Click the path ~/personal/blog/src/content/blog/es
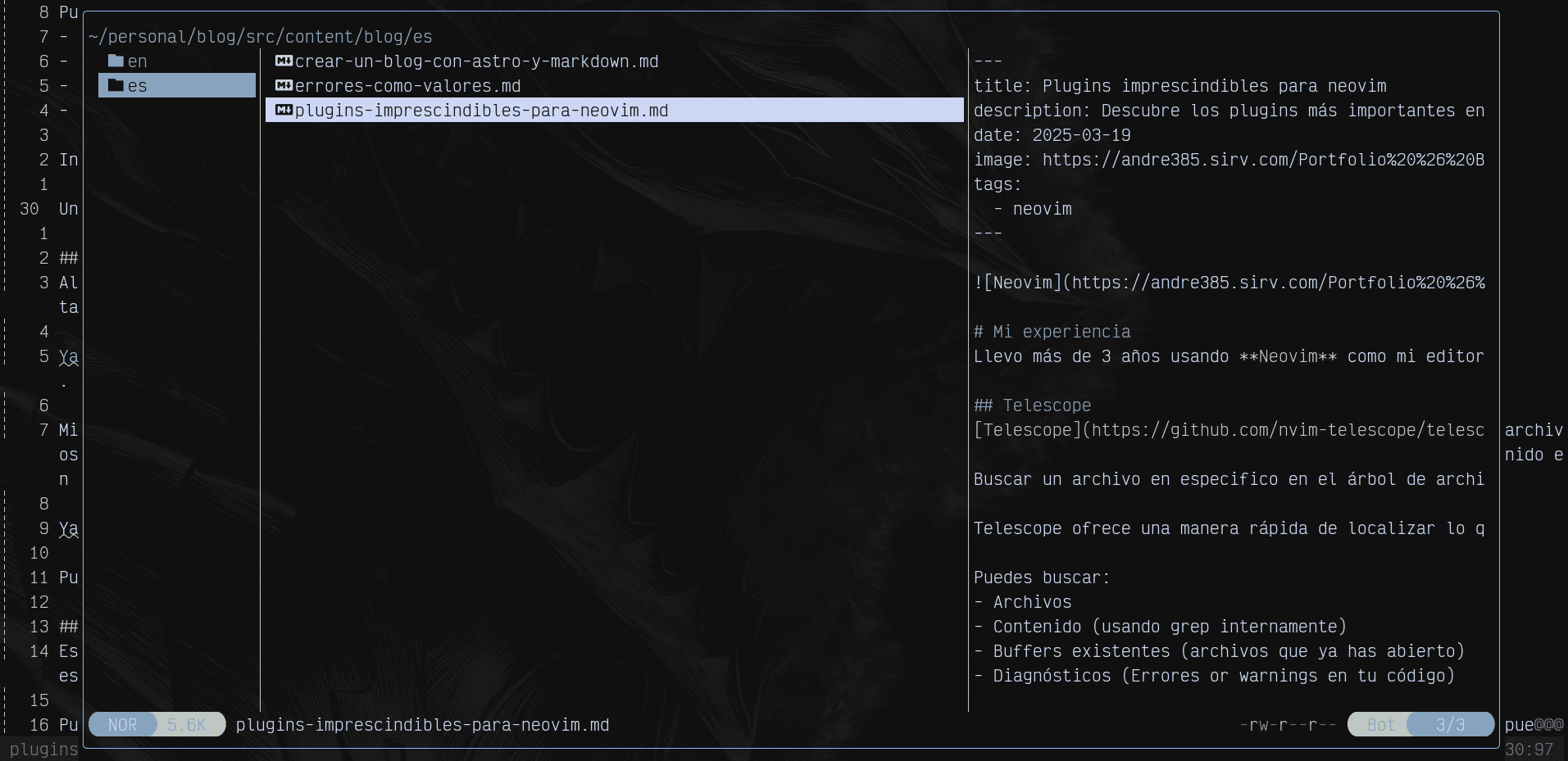Screen dimensions: 1568x761 261,37
